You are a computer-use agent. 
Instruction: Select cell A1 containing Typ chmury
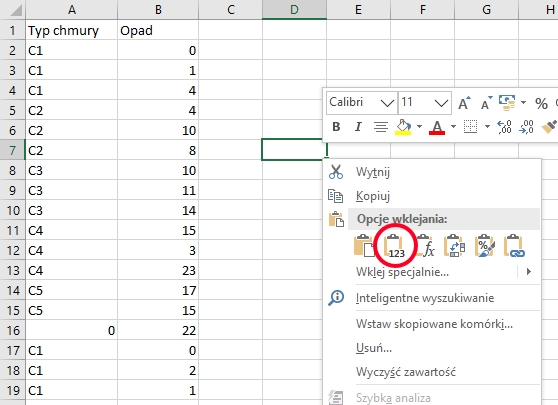point(72,30)
